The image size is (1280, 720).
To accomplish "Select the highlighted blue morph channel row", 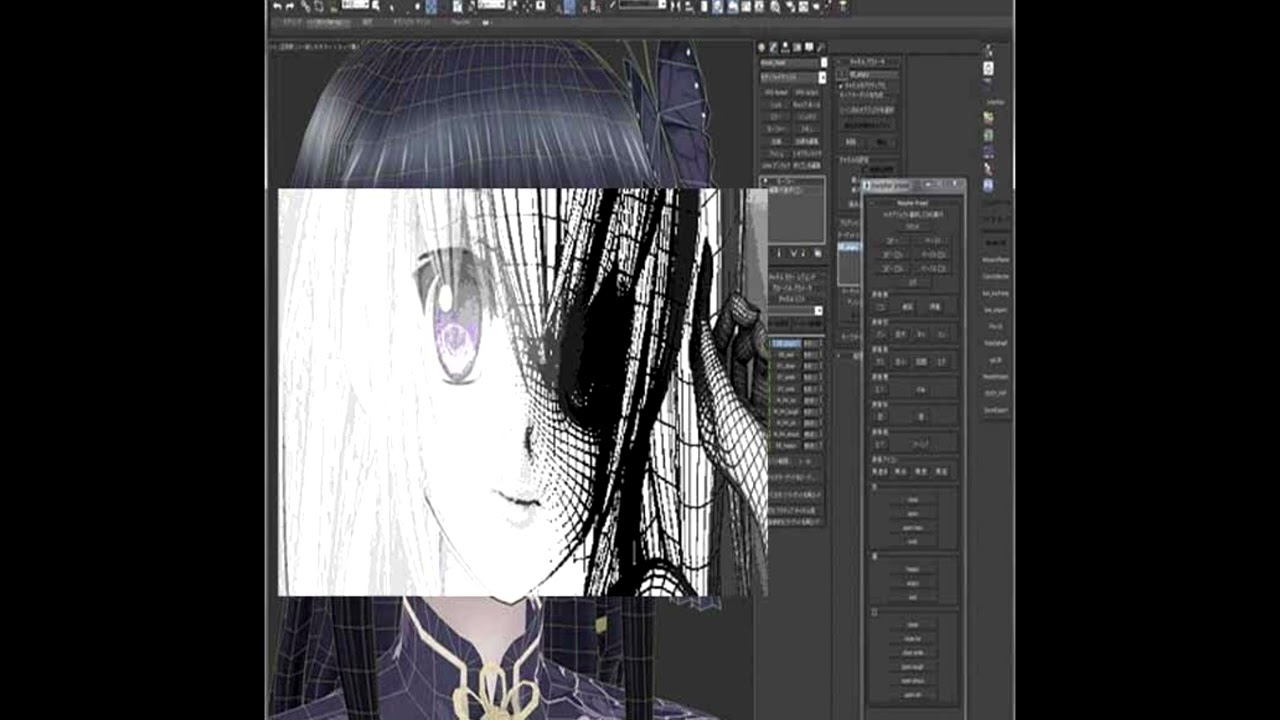I will click(x=786, y=343).
